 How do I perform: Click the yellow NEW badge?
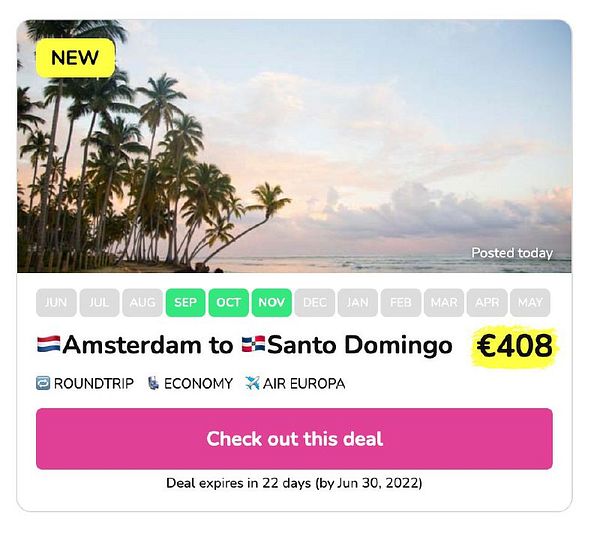75,58
